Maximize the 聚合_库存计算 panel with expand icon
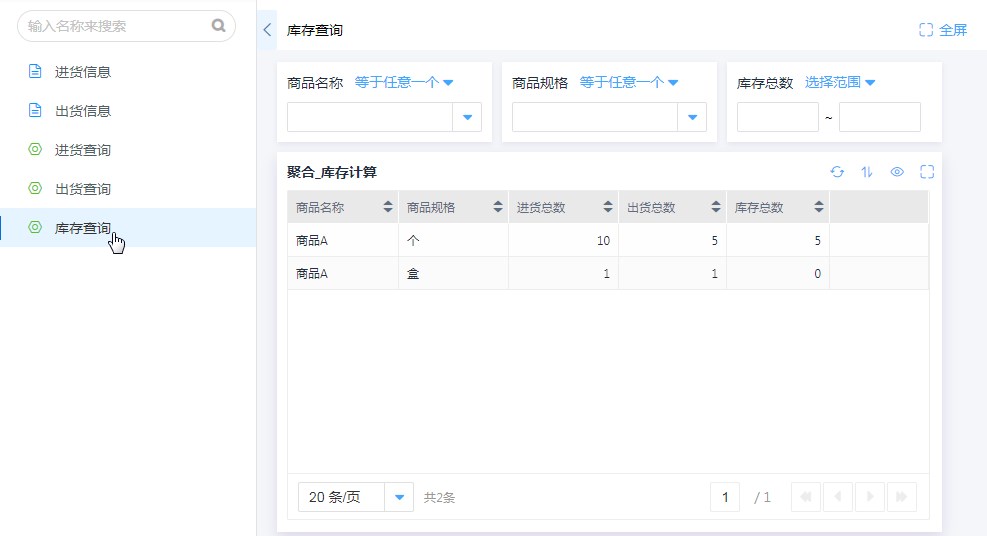The width and height of the screenshot is (987, 536). coord(927,172)
